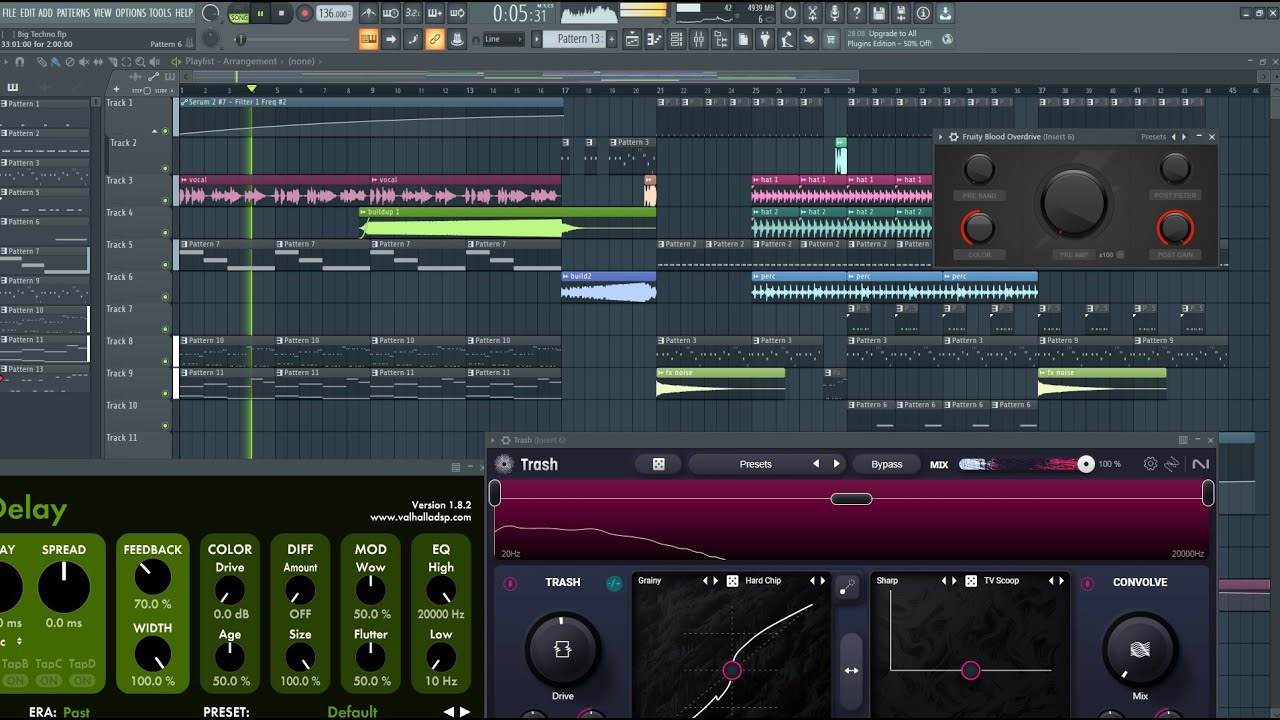This screenshot has width=1280, height=720.
Task: Open the TOOLS menu
Action: coord(160,13)
